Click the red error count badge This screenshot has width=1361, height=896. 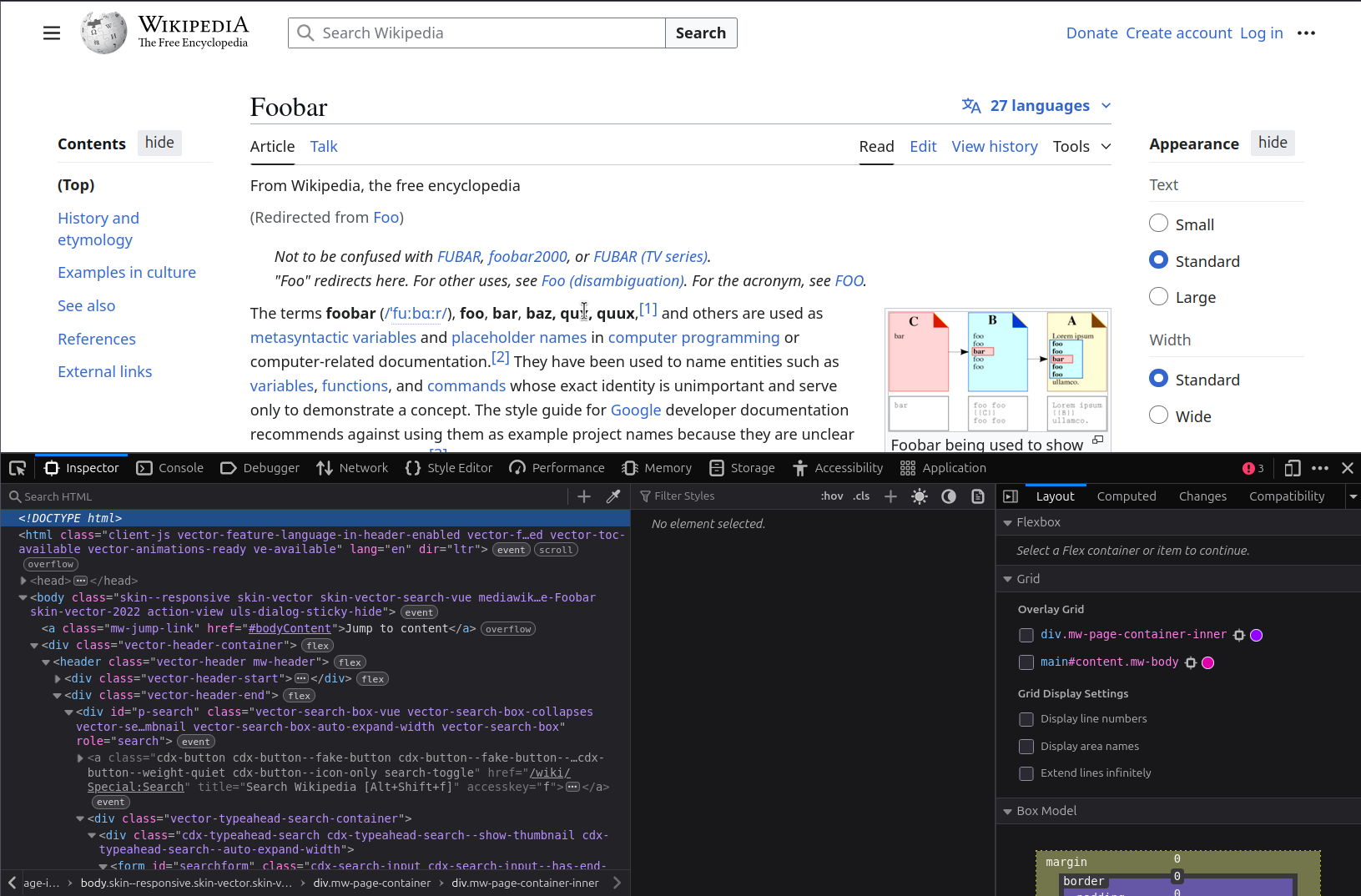click(x=1253, y=468)
